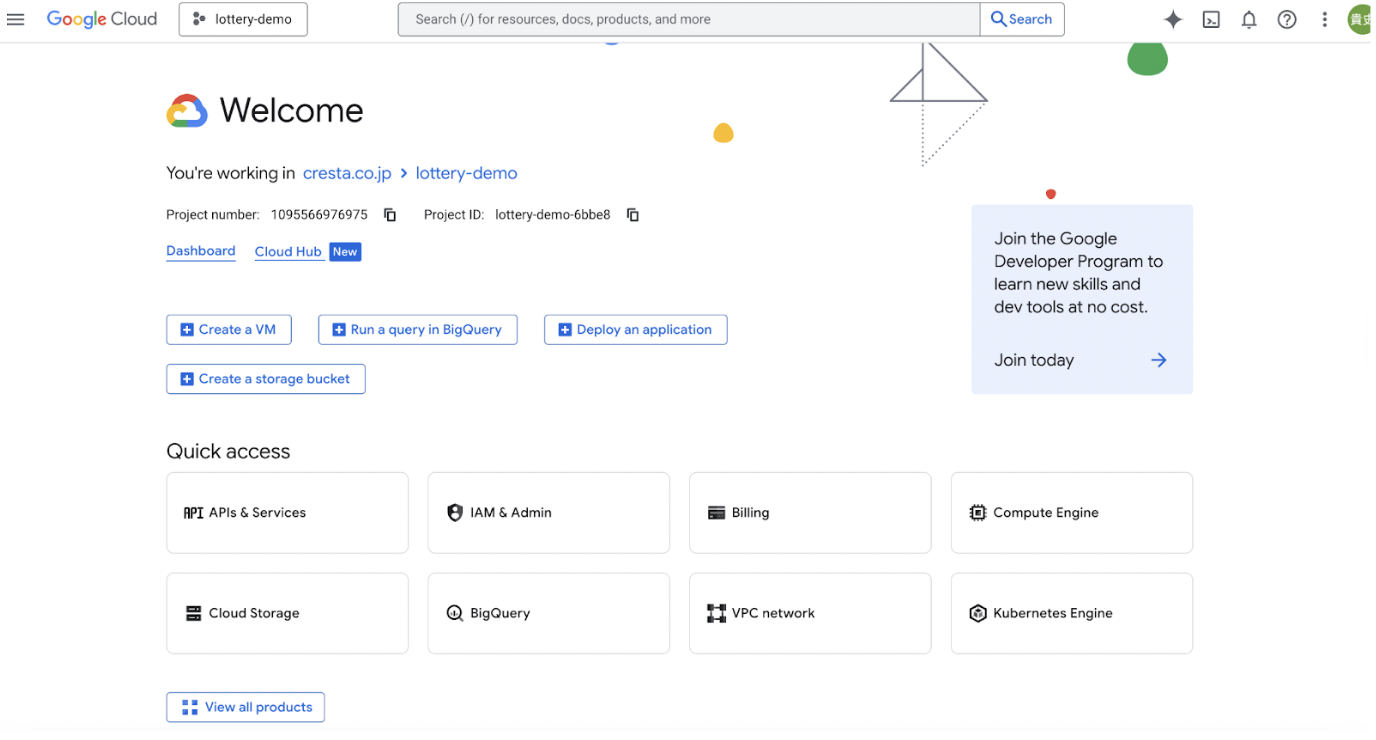Click the Quick access heading
1376x740 pixels.
tap(228, 452)
